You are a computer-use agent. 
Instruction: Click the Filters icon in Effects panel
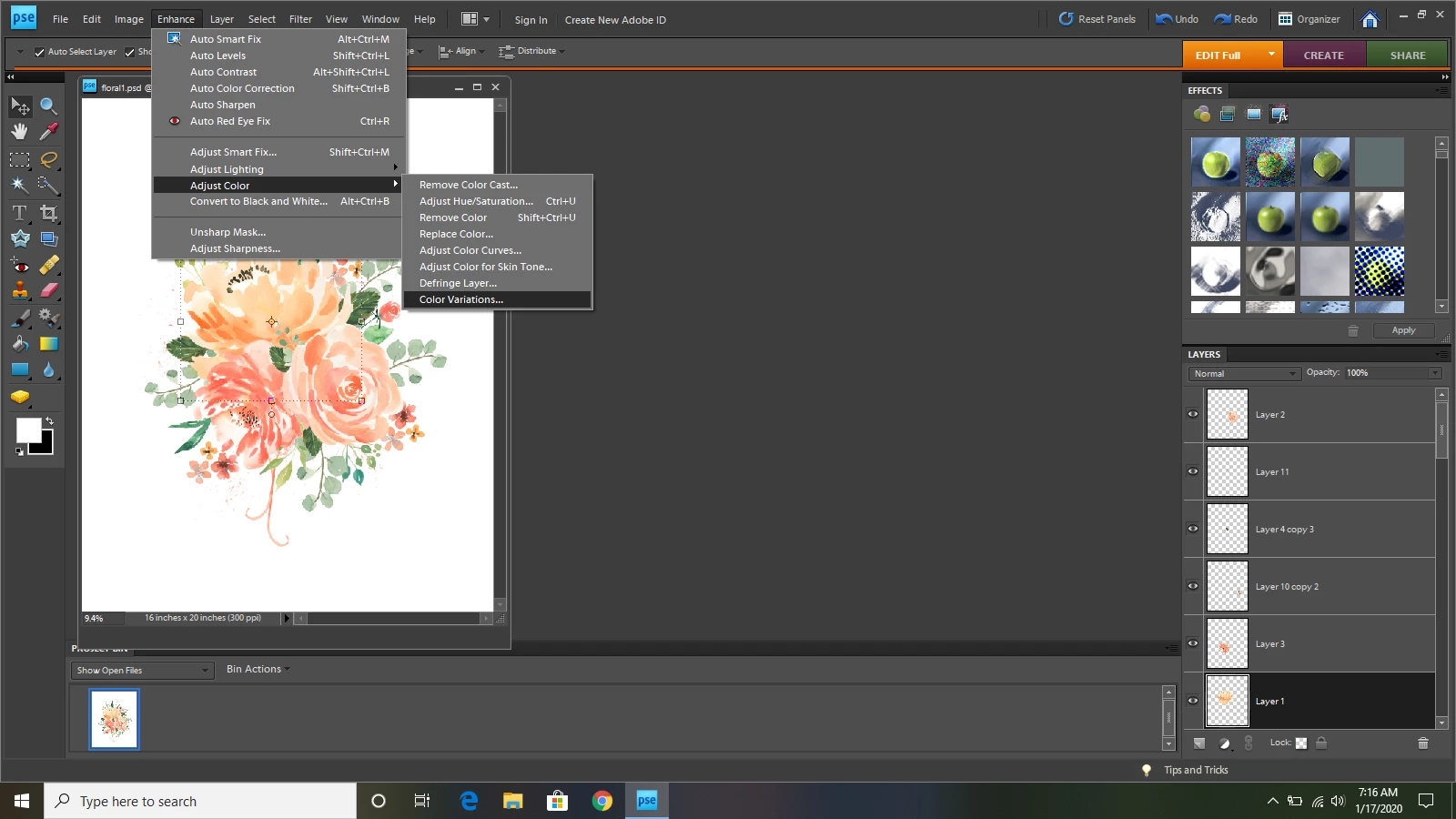(x=1202, y=114)
